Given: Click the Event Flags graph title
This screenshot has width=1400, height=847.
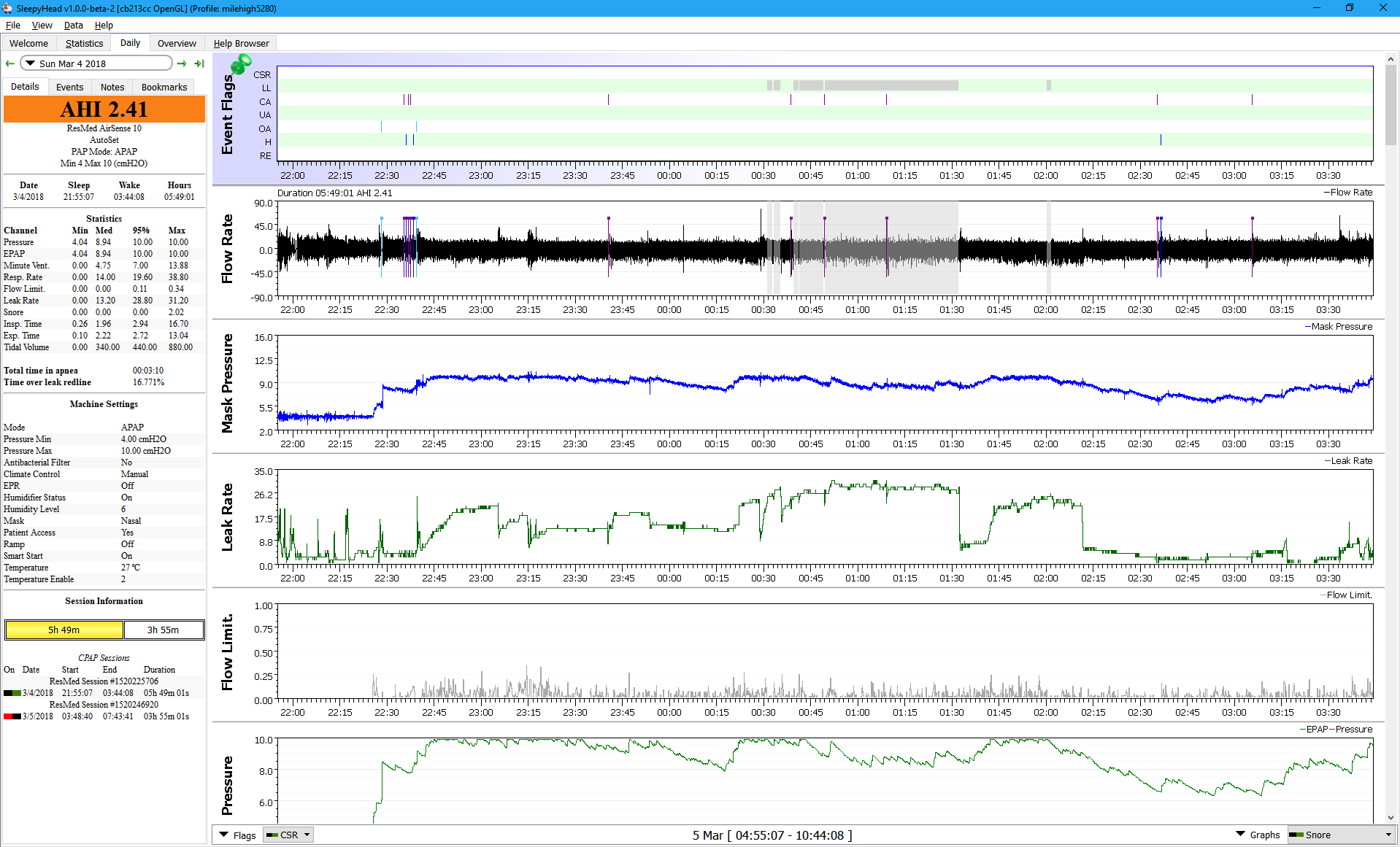Looking at the screenshot, I should point(227,115).
